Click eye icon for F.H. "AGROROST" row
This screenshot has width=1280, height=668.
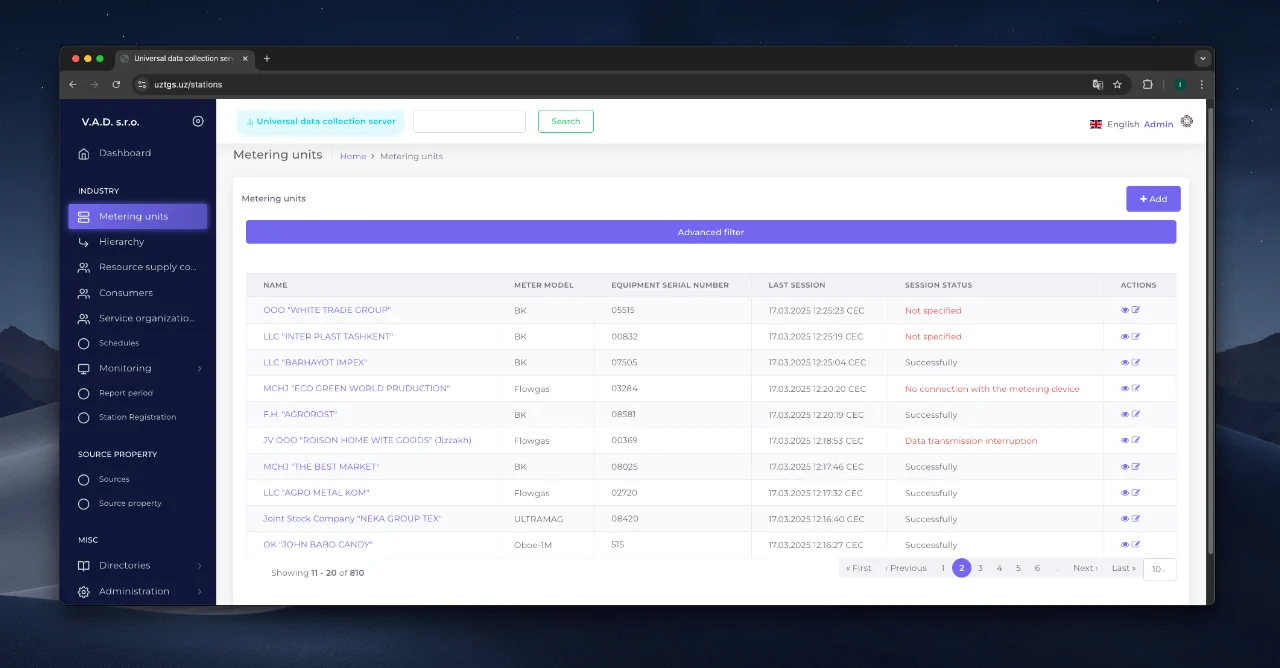1125,414
